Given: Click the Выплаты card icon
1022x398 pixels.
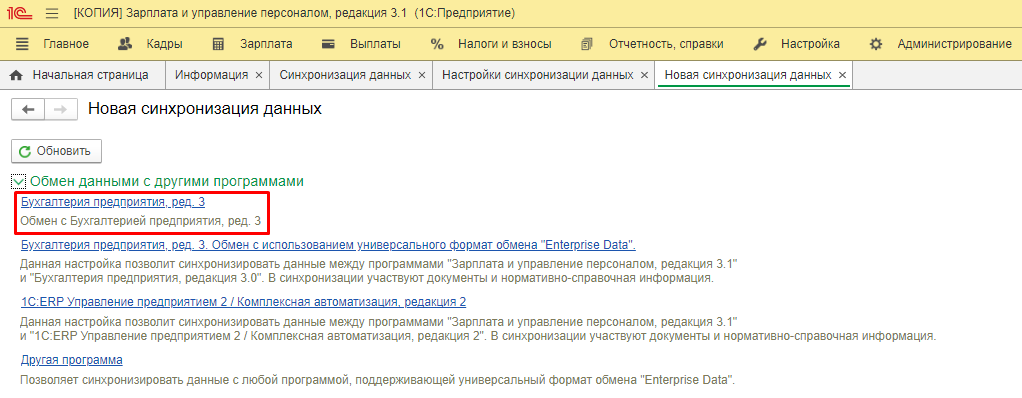Looking at the screenshot, I should pos(328,44).
